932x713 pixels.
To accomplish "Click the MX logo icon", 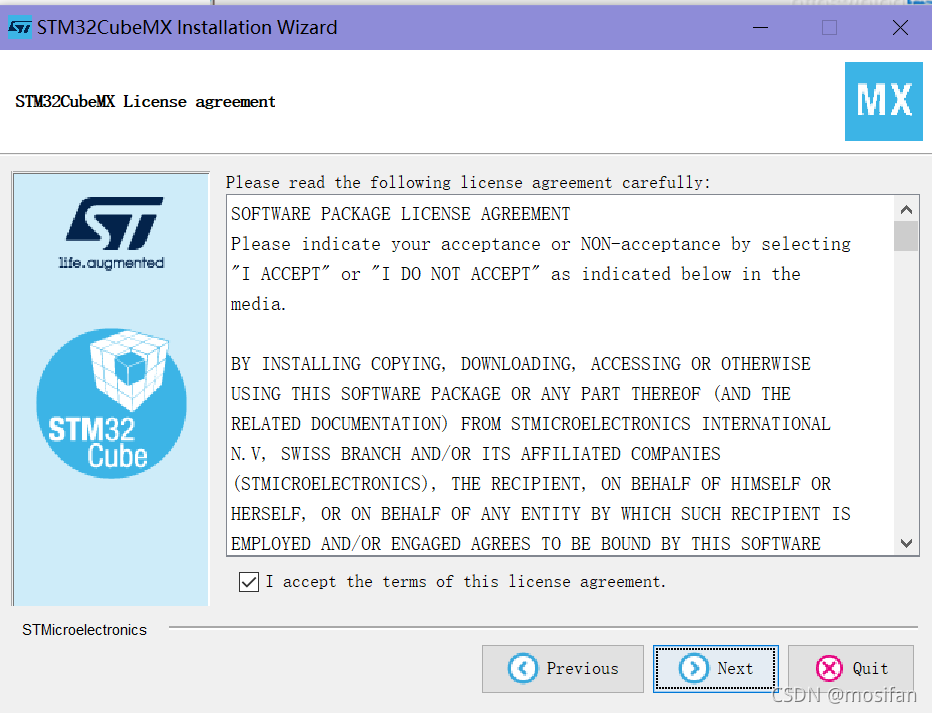I will click(x=883, y=102).
